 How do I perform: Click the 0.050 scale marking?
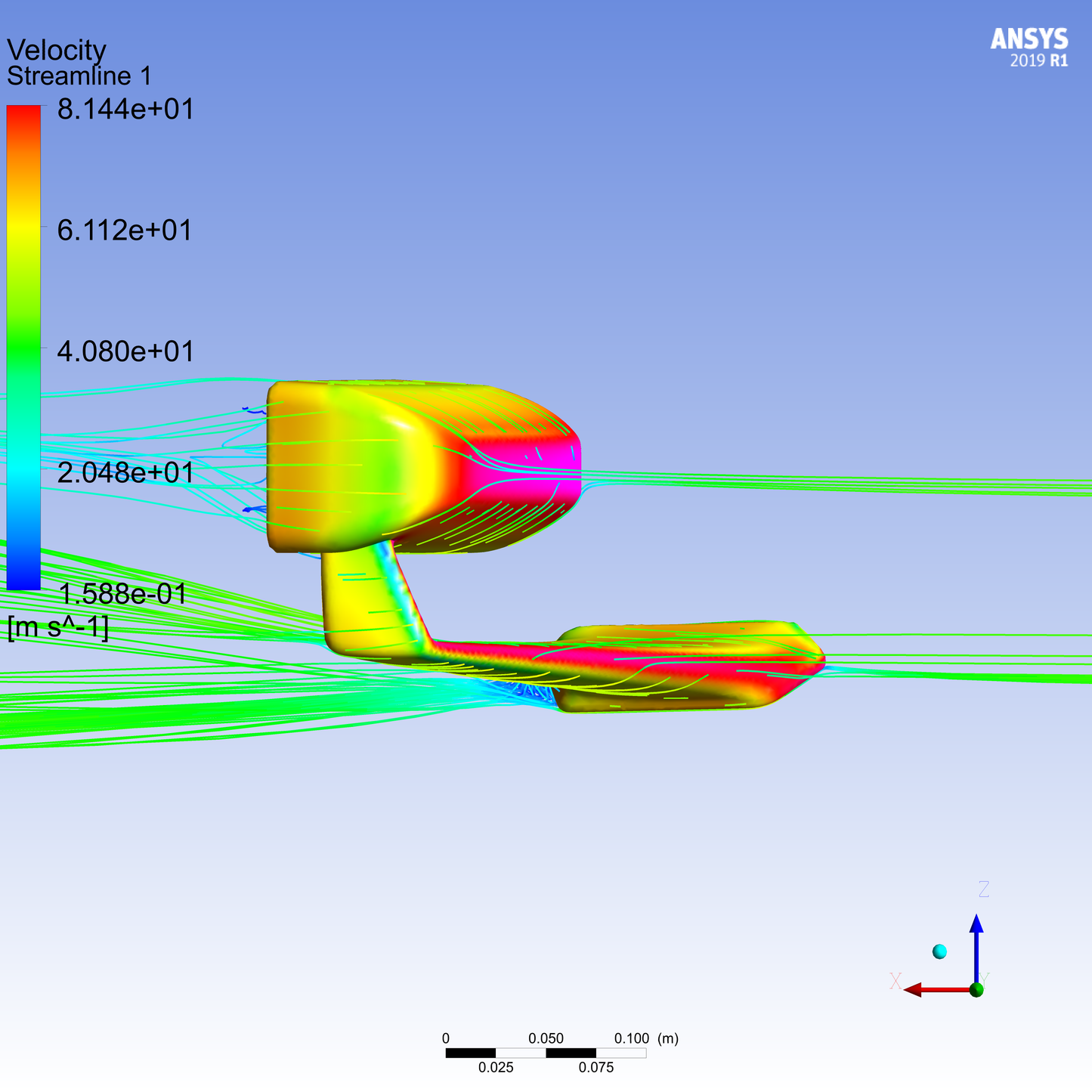(546, 1038)
